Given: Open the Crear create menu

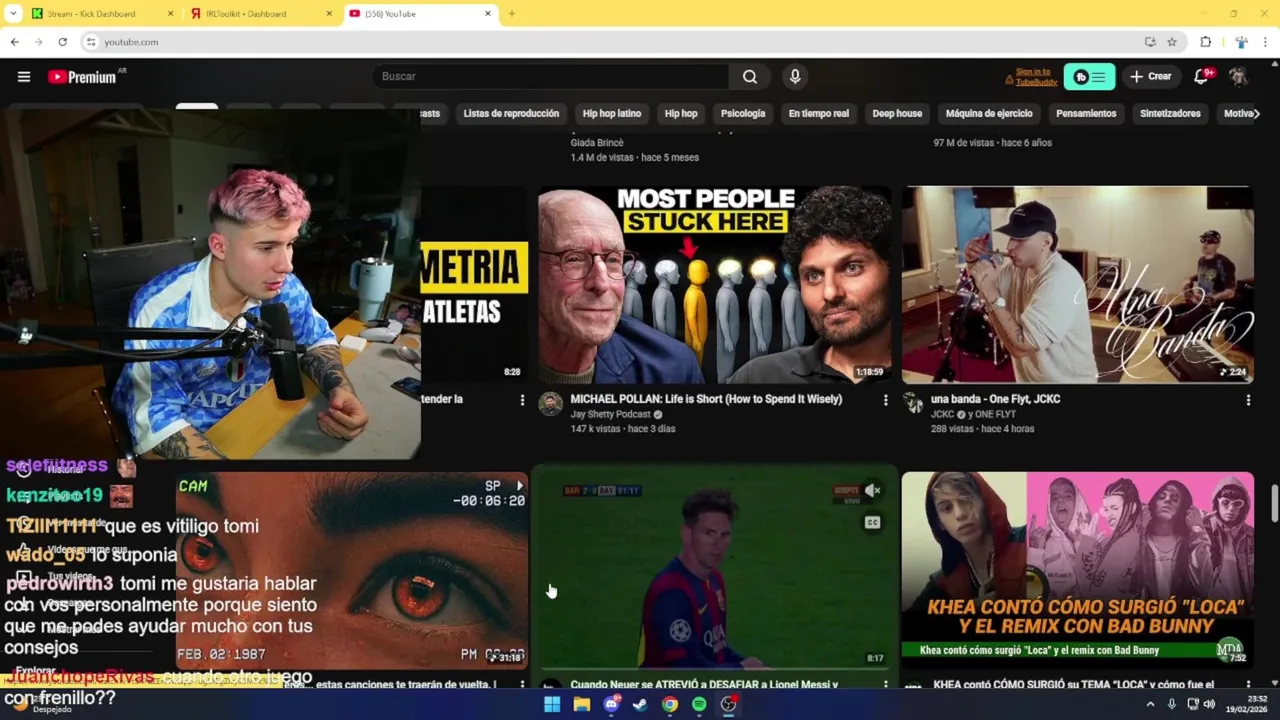Looking at the screenshot, I should point(1150,77).
